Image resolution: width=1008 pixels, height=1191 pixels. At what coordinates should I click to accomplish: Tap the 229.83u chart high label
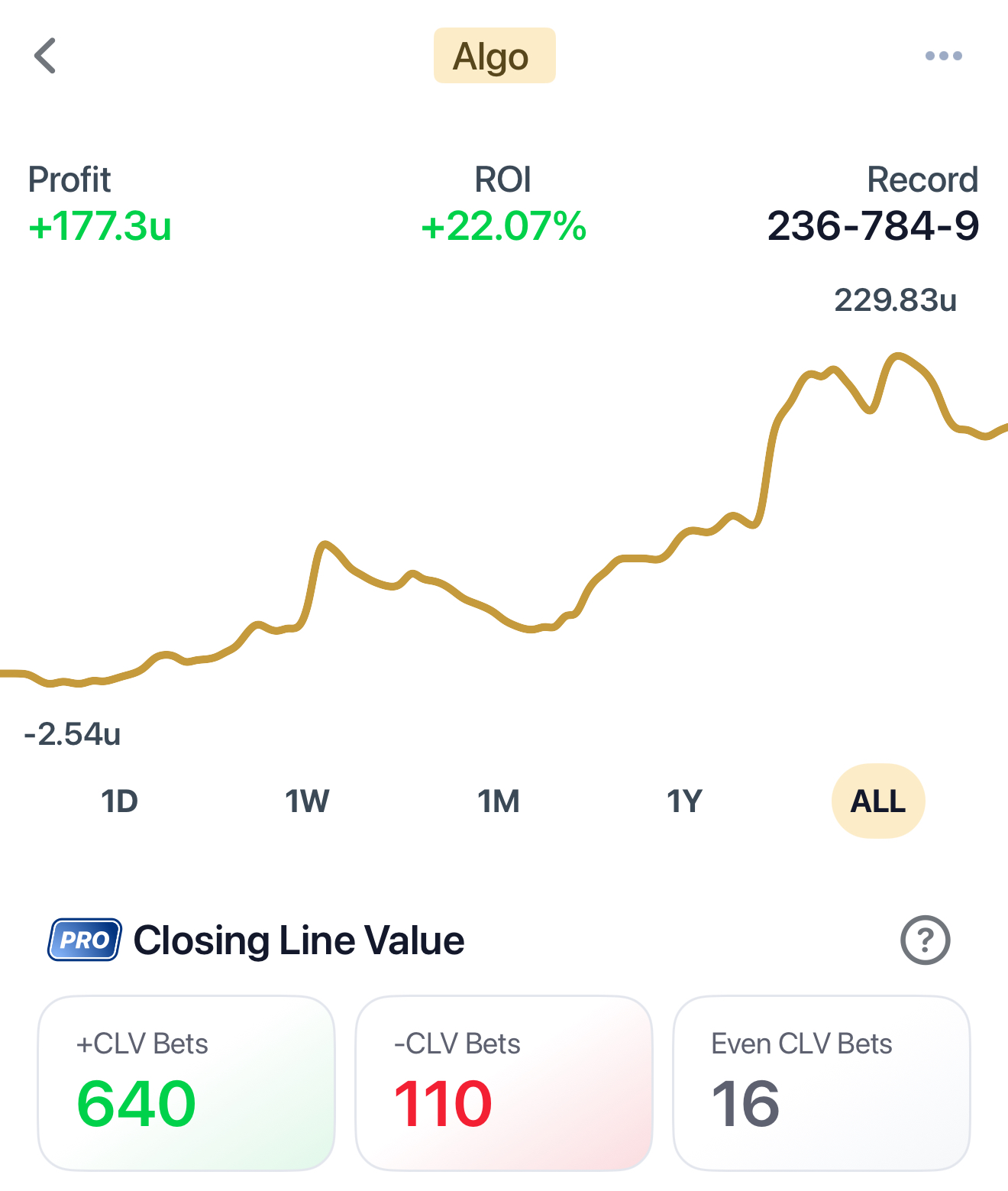[x=895, y=300]
